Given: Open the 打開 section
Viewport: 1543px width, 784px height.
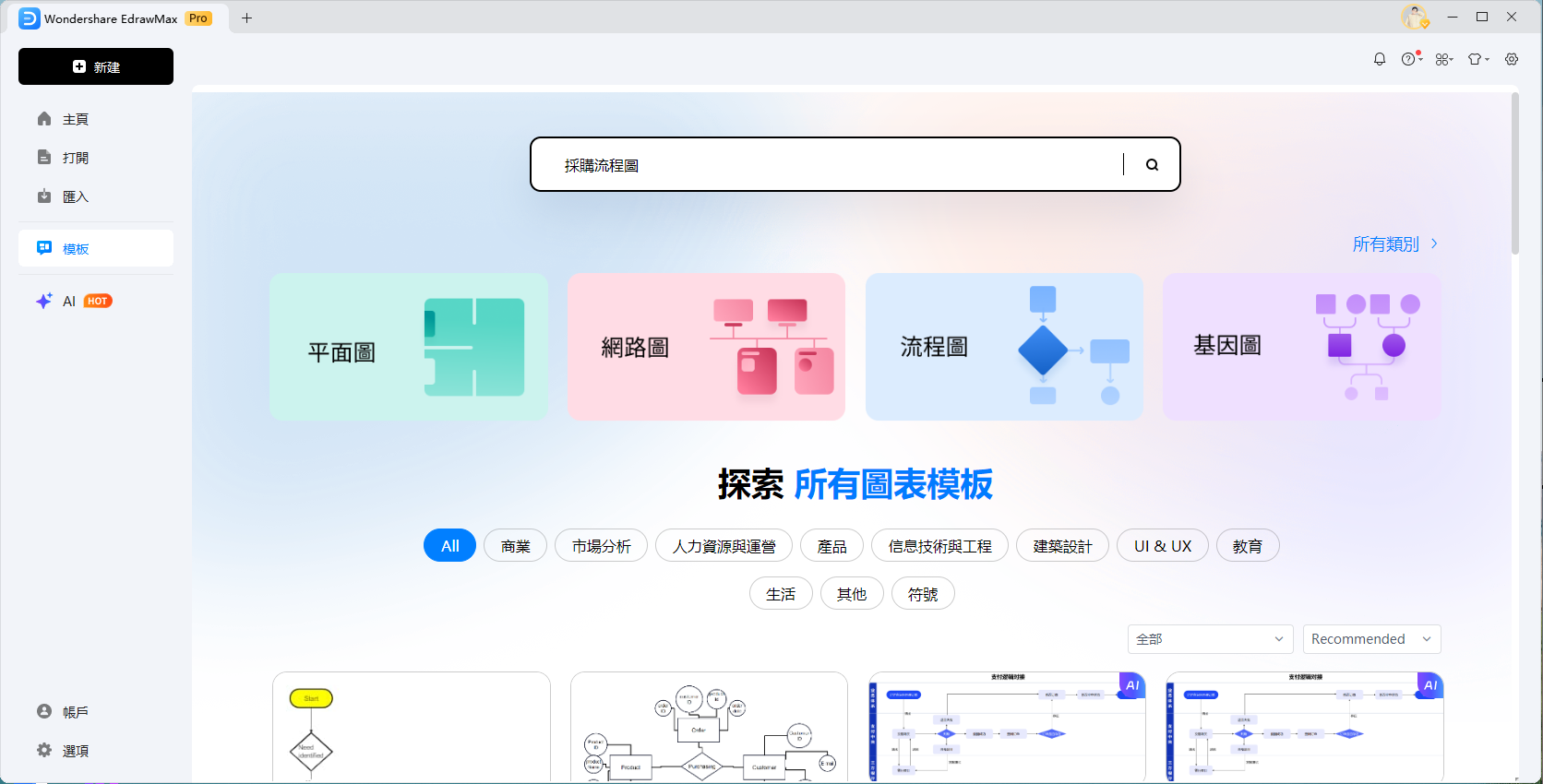Looking at the screenshot, I should (x=96, y=158).
